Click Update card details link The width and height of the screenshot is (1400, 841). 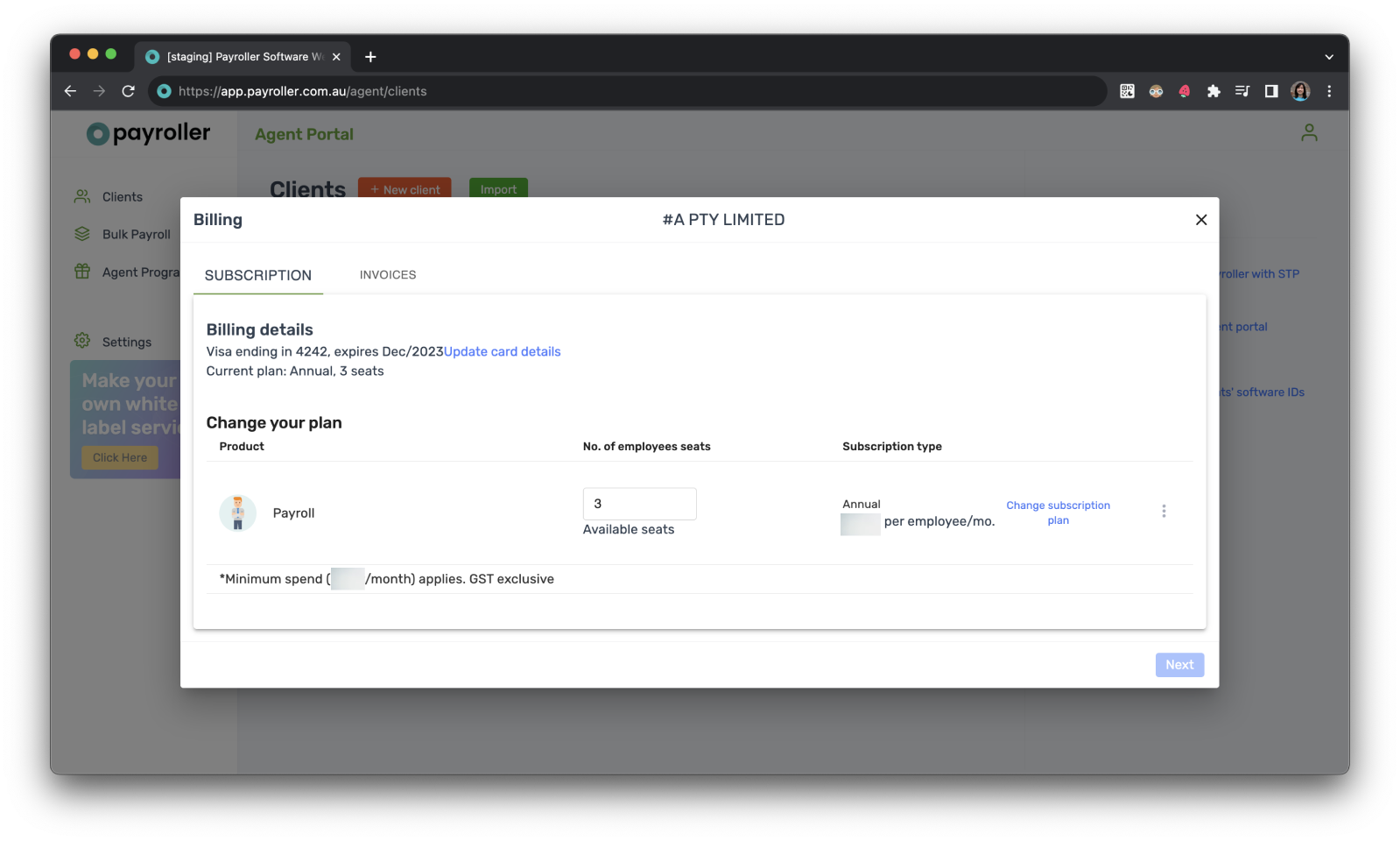pos(503,351)
